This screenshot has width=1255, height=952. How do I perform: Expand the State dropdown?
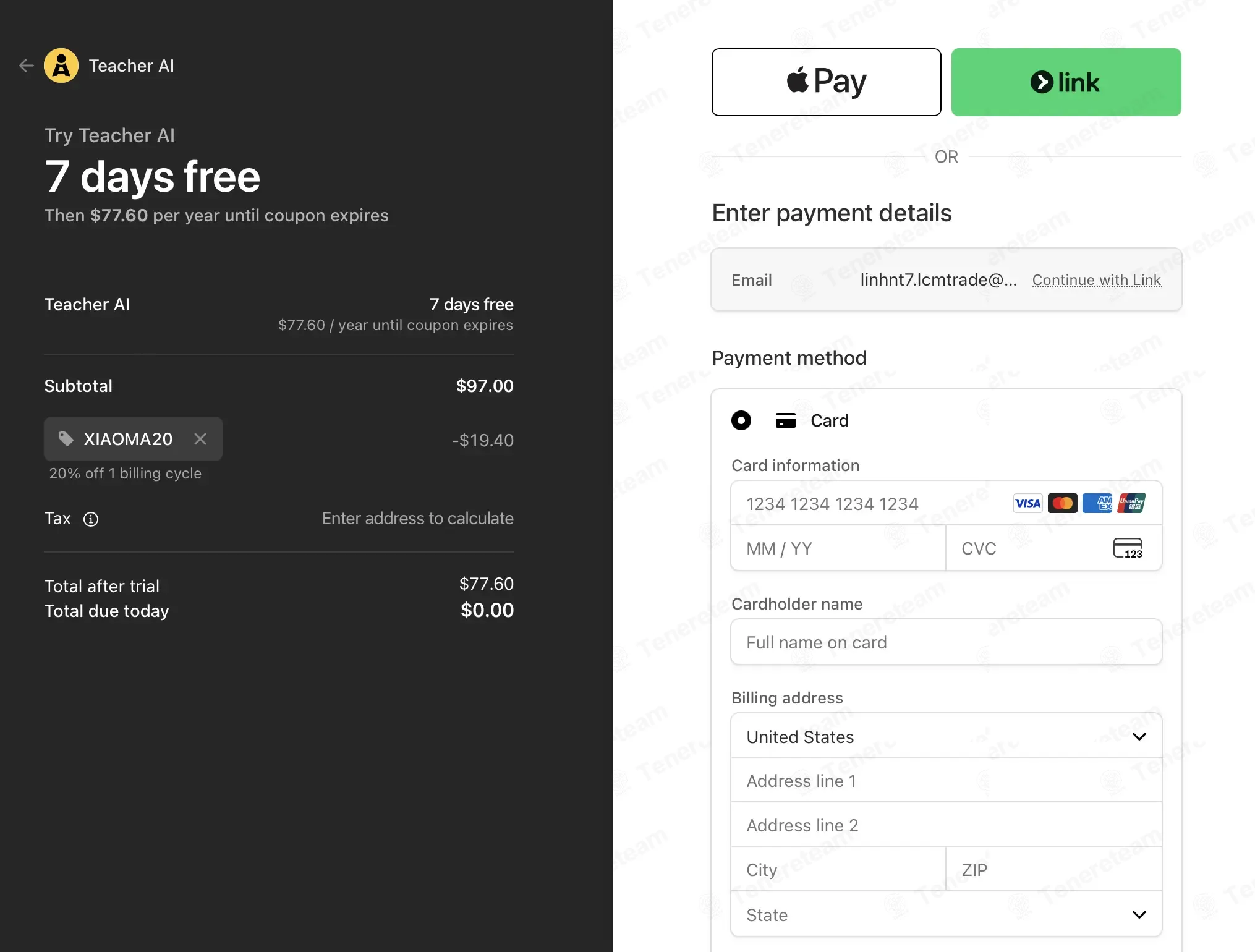[x=947, y=914]
